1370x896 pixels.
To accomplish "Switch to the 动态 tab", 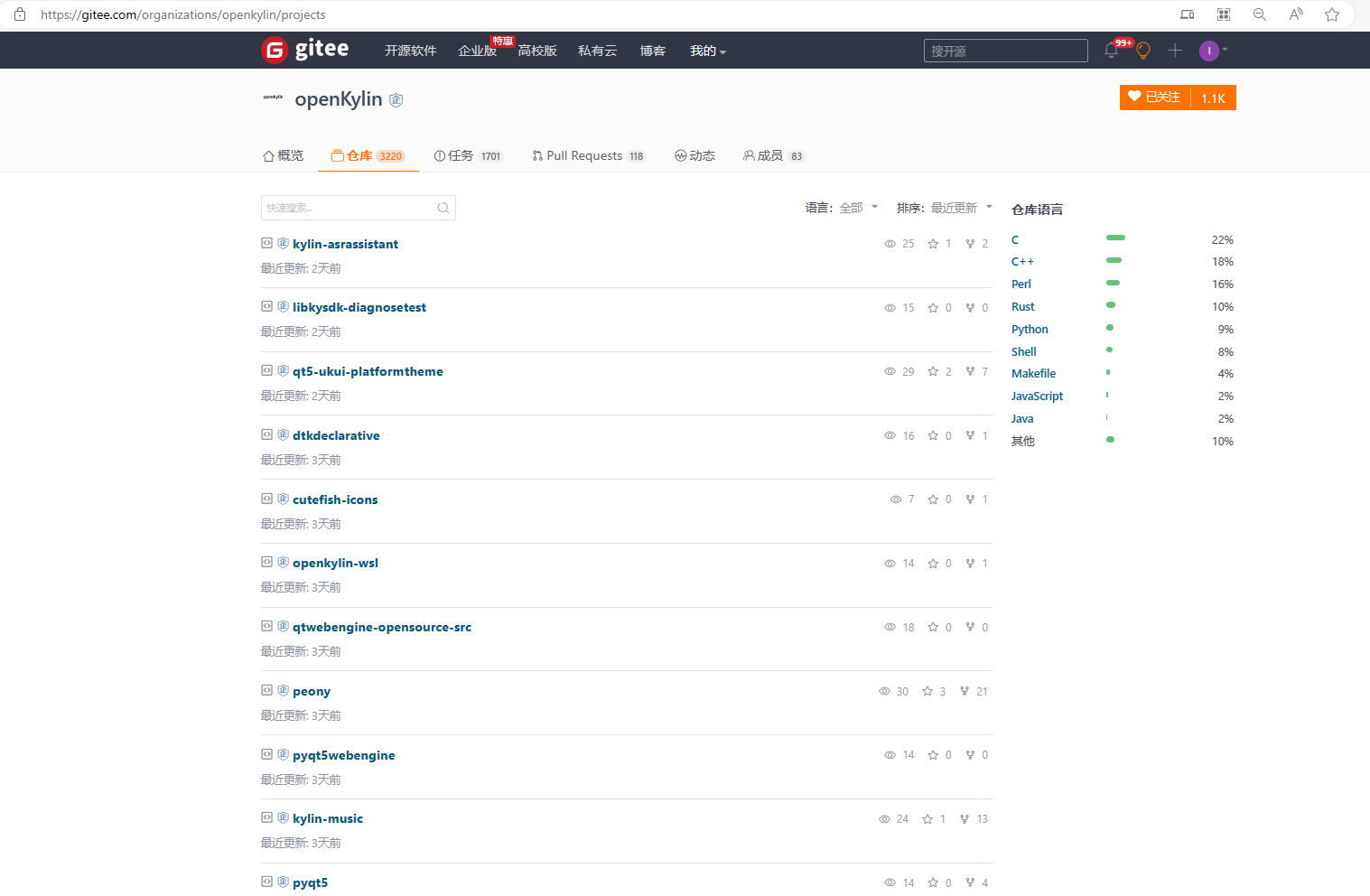I will click(x=694, y=155).
